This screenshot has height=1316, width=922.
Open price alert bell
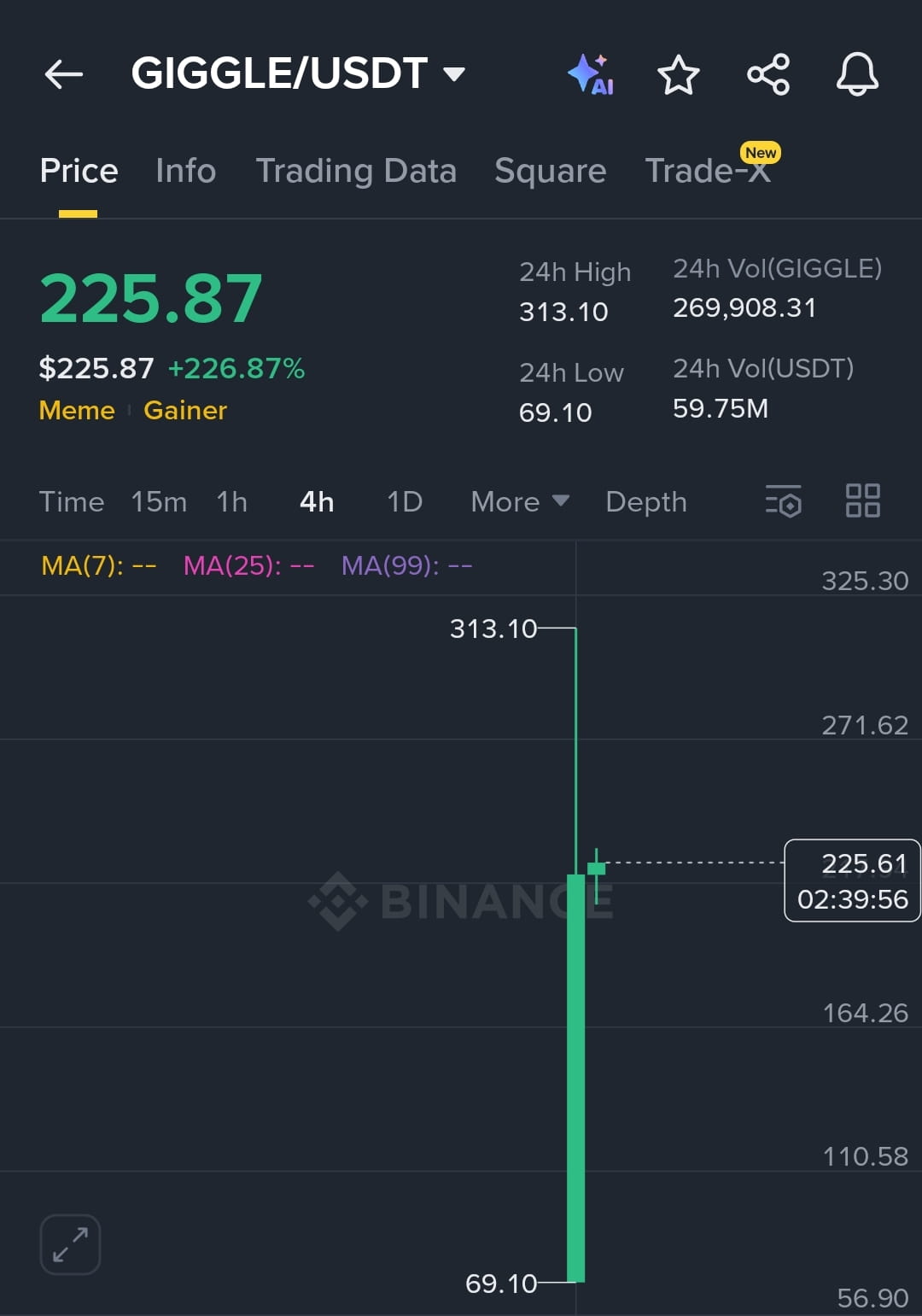point(857,74)
